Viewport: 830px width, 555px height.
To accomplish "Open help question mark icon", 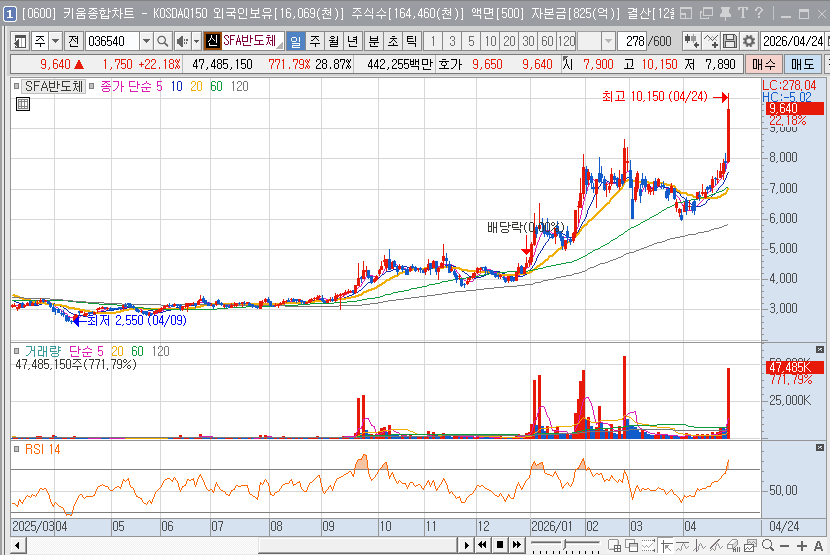I will point(759,13).
